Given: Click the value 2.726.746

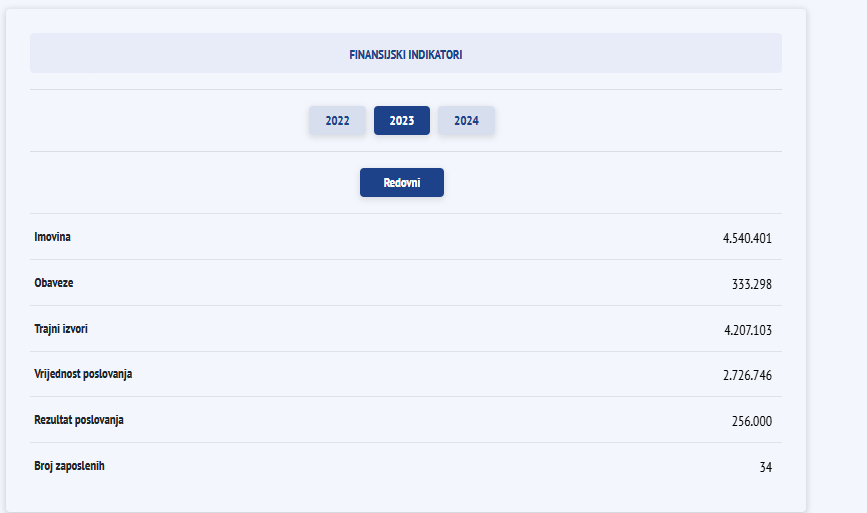Looking at the screenshot, I should [x=747, y=375].
